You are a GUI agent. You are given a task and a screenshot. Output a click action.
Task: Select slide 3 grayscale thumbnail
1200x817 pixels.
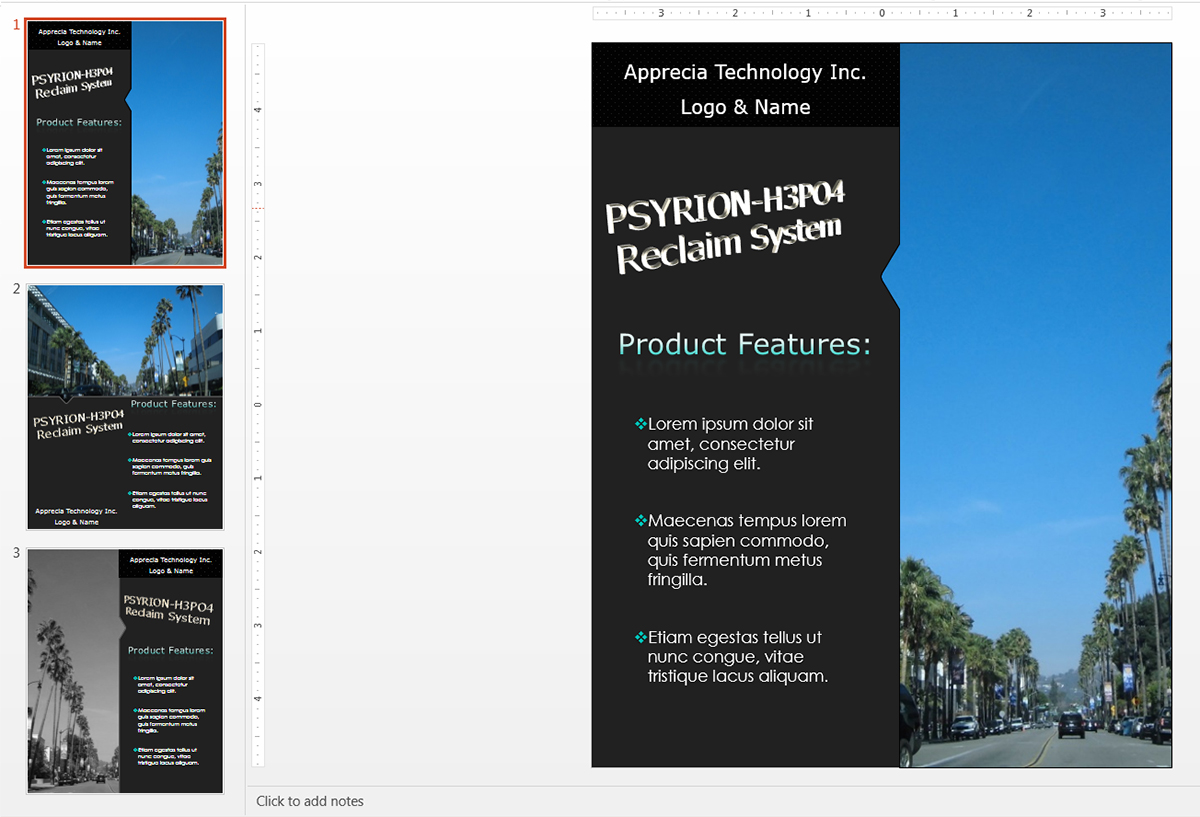[x=126, y=671]
